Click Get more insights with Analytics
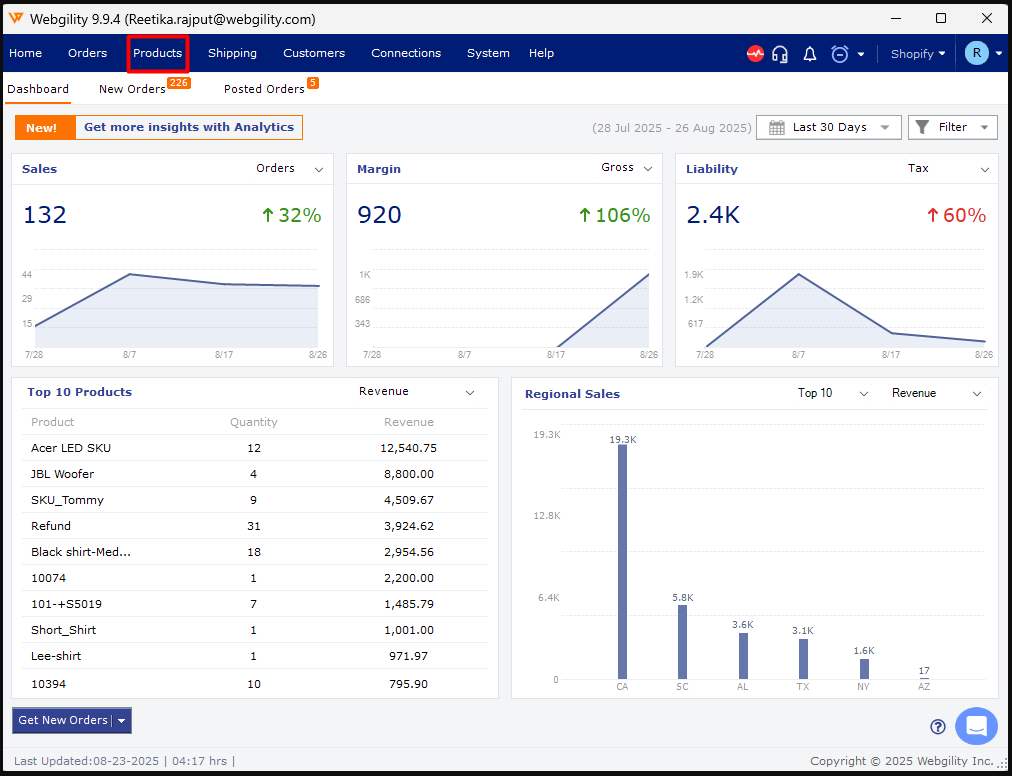 point(189,127)
